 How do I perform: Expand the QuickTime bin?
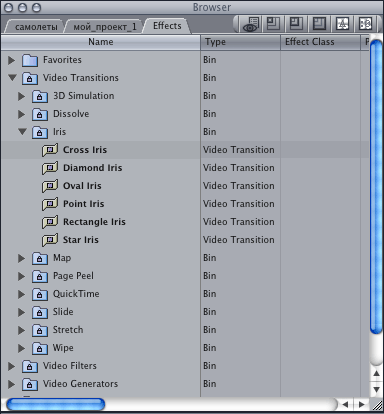(22, 294)
